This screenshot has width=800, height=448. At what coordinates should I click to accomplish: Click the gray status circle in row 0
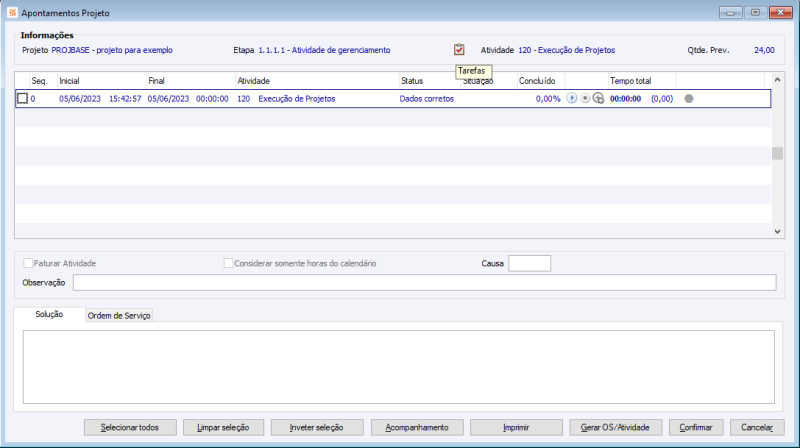(689, 98)
